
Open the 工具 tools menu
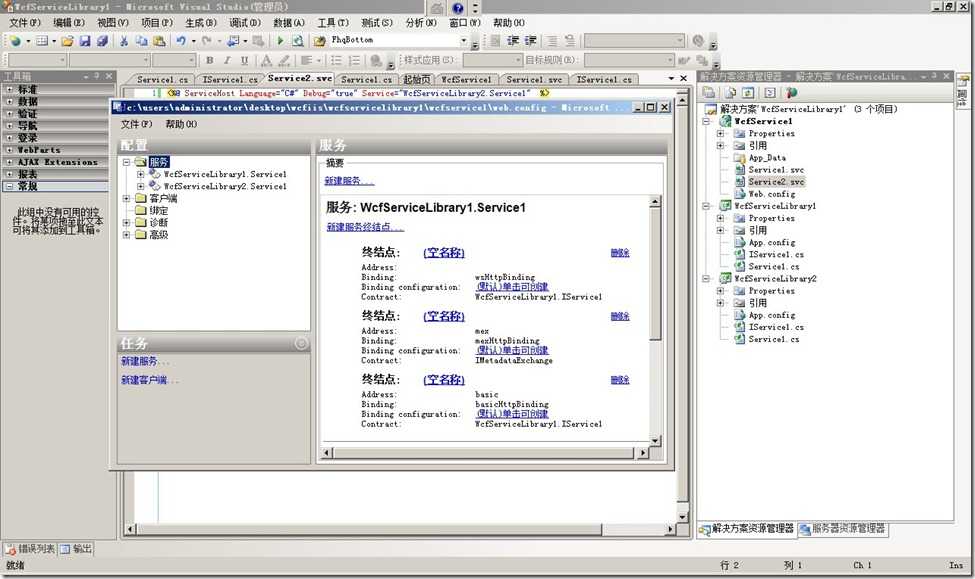point(333,22)
